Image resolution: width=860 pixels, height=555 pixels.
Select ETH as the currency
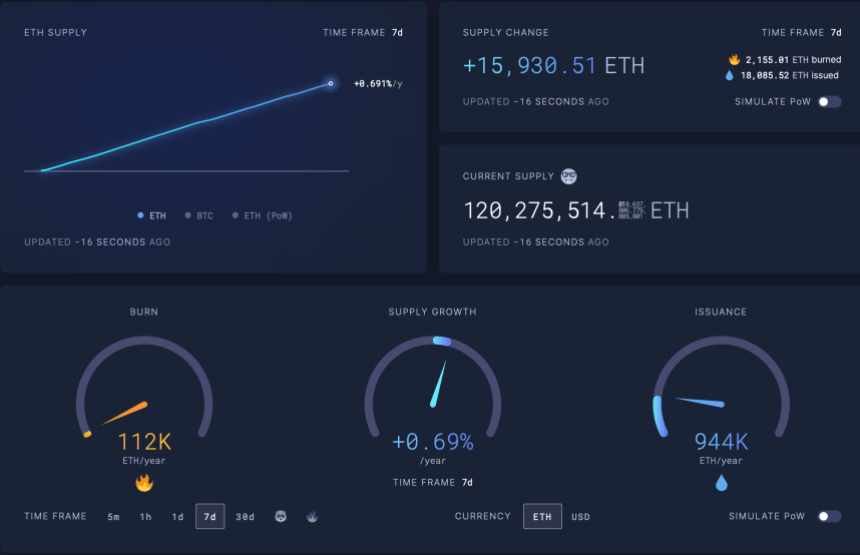541,517
